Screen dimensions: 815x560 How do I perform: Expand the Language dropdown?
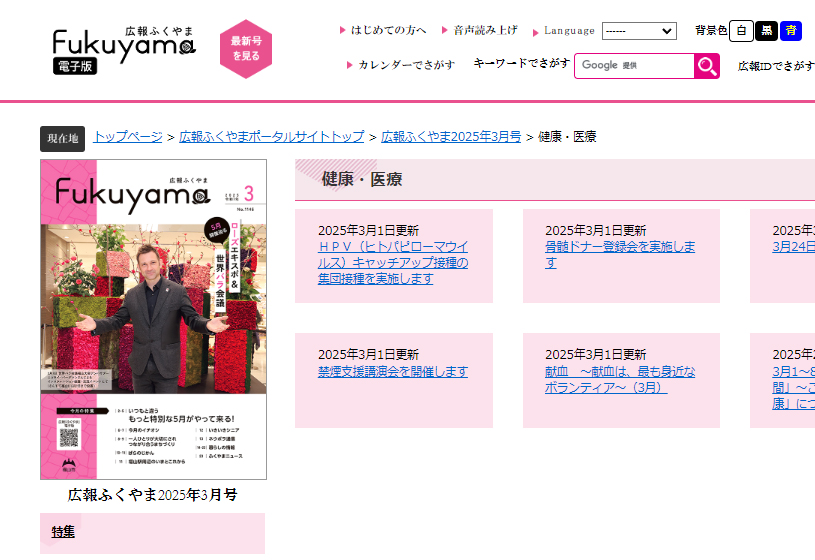(x=639, y=31)
